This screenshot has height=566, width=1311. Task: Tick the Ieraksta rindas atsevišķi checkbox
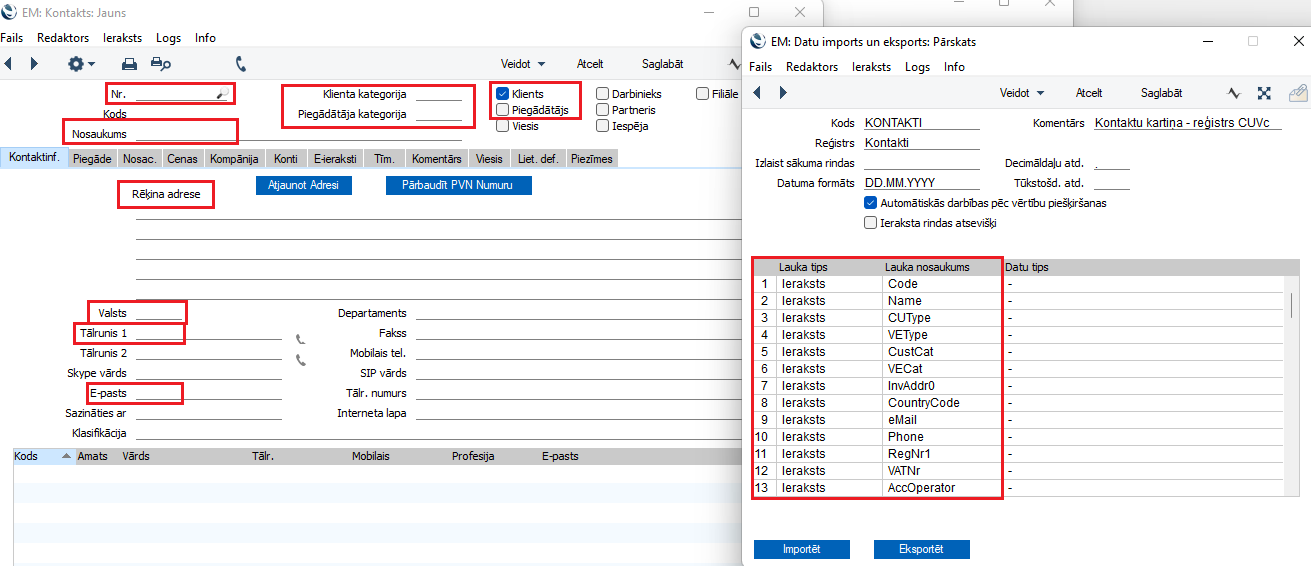click(870, 223)
